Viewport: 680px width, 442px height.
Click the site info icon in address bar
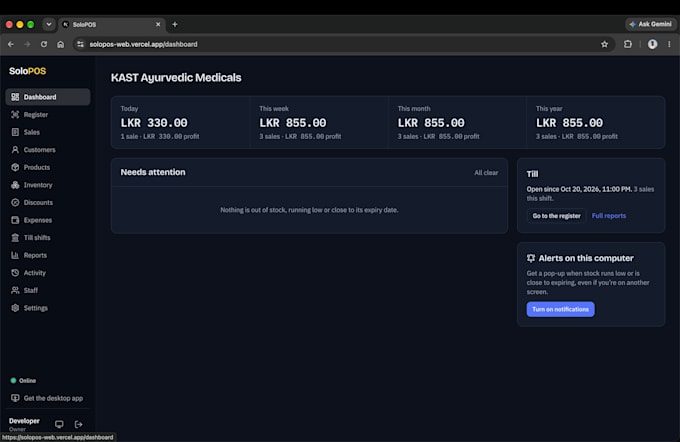tap(80, 44)
